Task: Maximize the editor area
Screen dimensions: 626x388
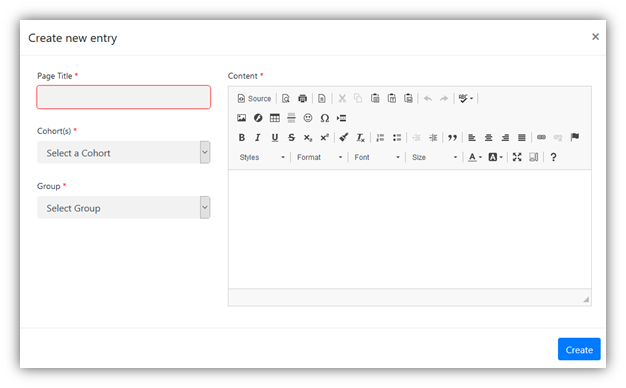Action: click(517, 157)
